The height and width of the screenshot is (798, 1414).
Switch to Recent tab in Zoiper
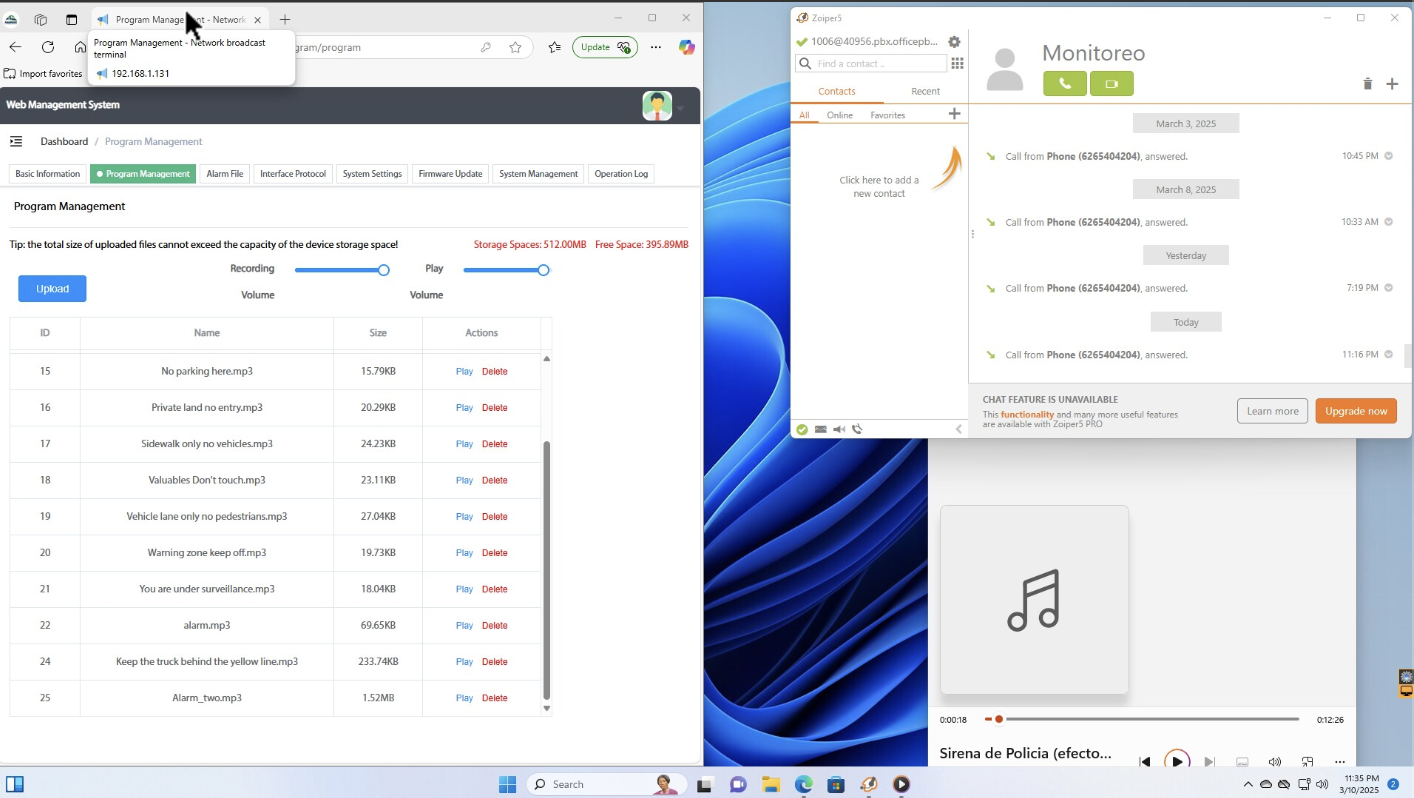925,91
